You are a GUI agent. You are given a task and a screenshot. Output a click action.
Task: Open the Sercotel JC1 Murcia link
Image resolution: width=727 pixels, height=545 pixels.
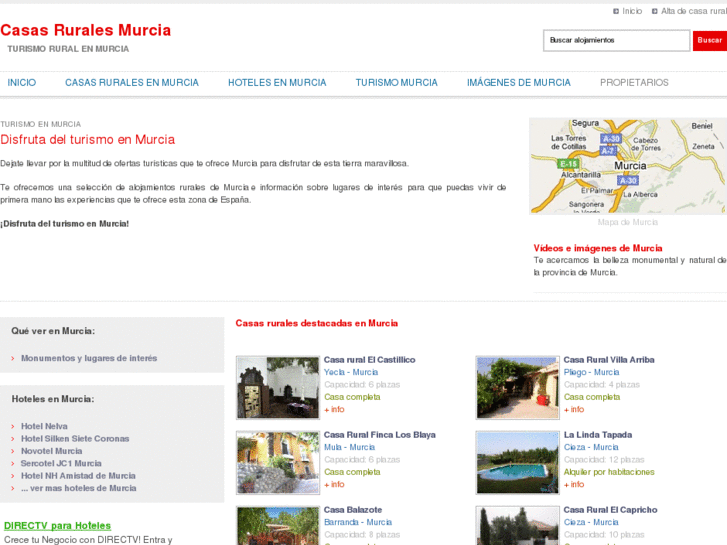coord(61,463)
